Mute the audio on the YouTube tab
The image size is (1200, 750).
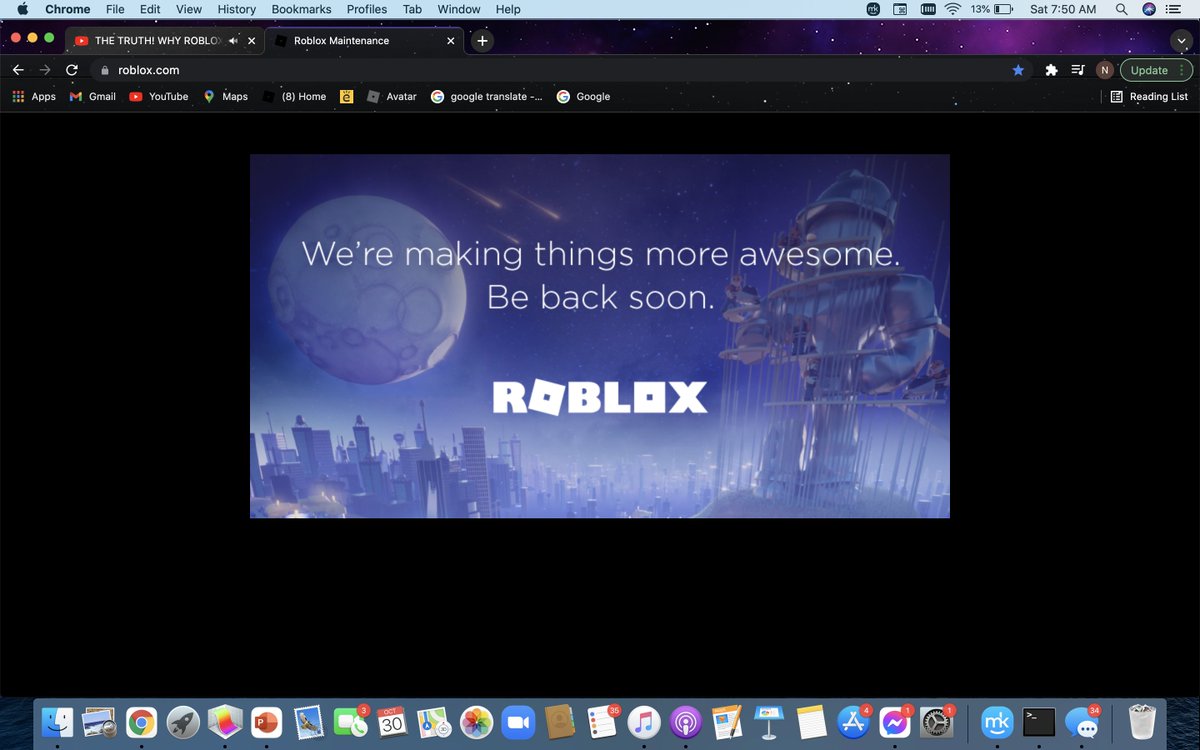(x=233, y=41)
